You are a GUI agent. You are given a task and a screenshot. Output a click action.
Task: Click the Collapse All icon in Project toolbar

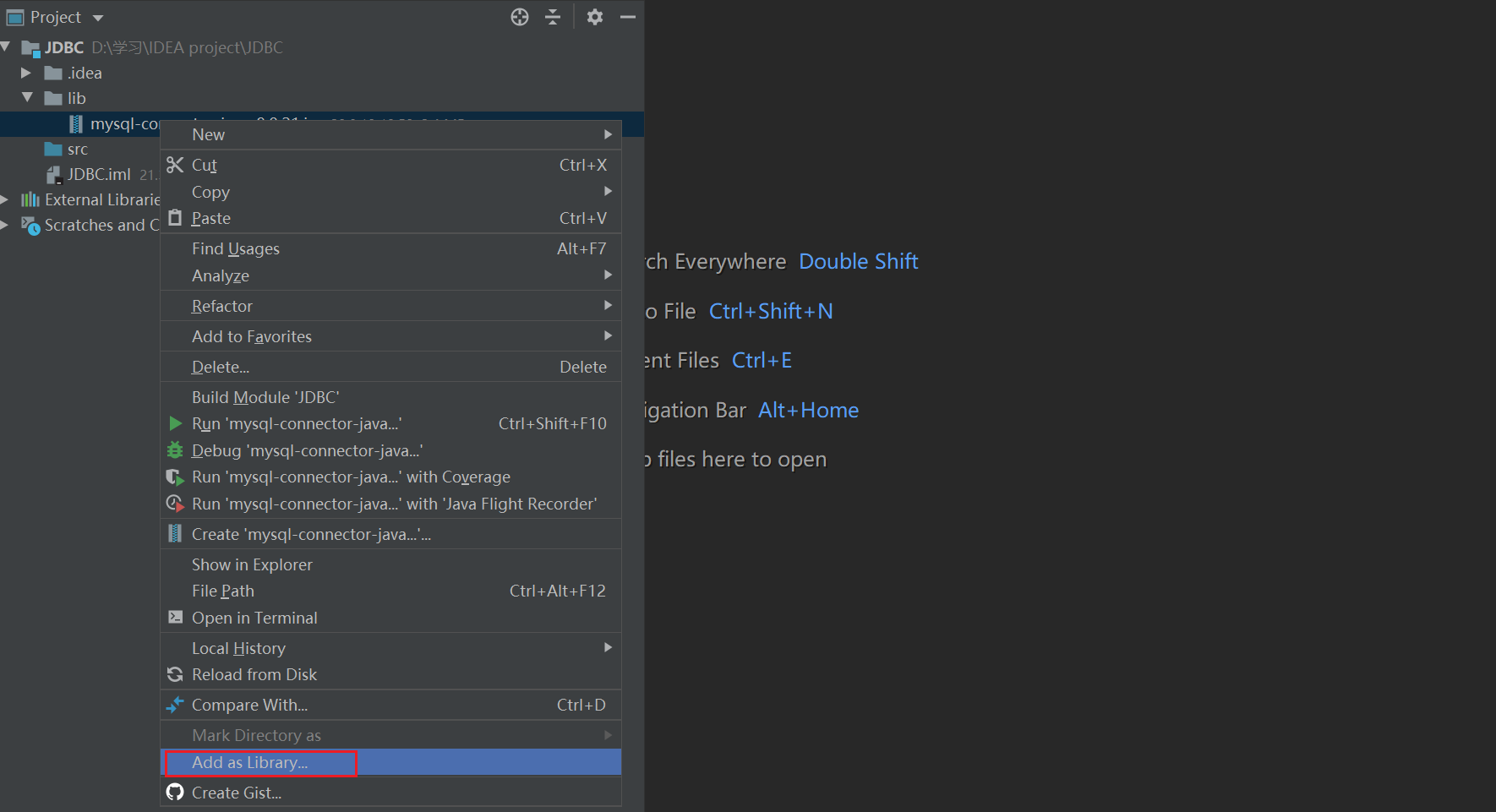tap(553, 17)
